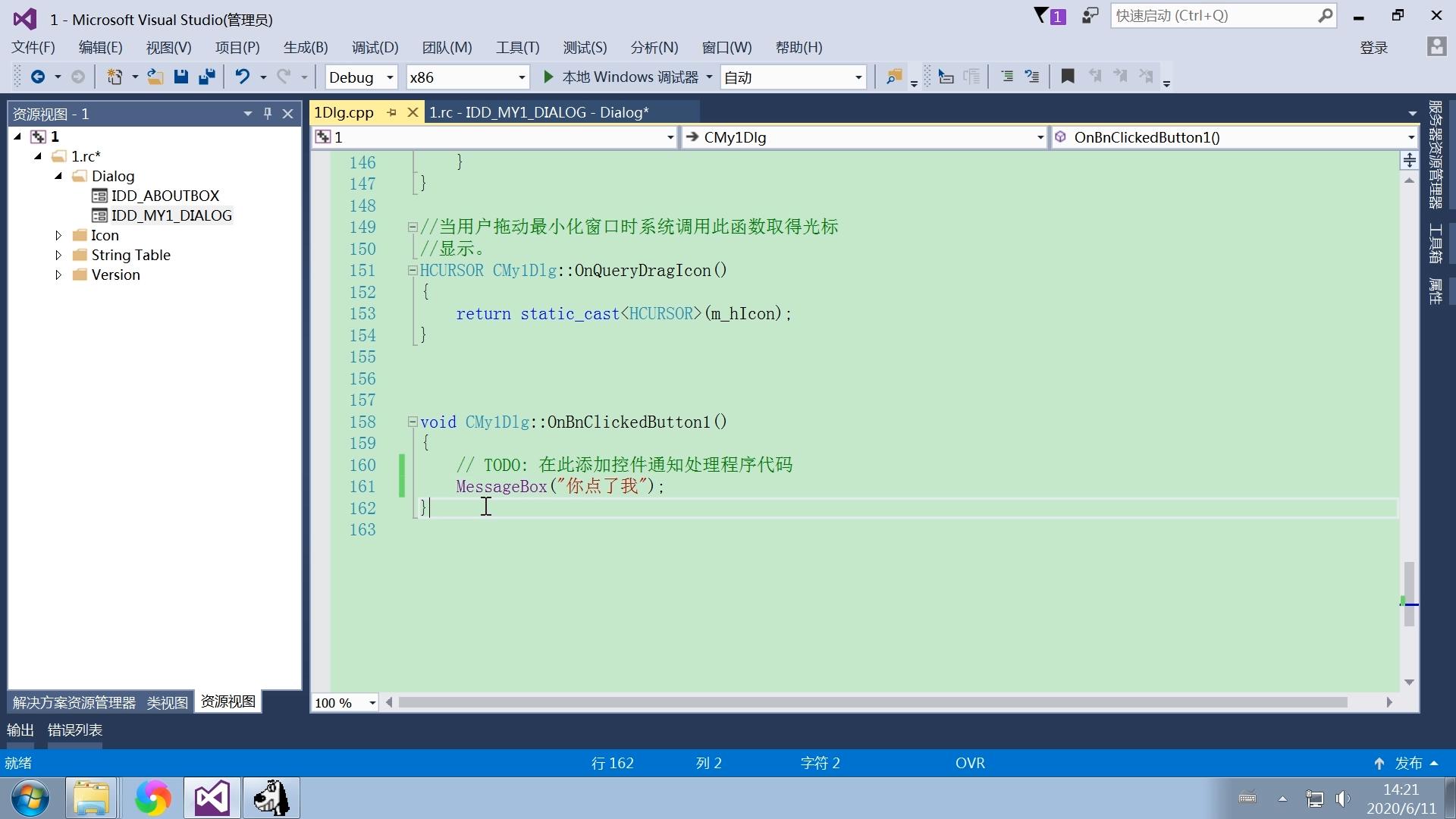Expand the Dialog tree item

57,175
